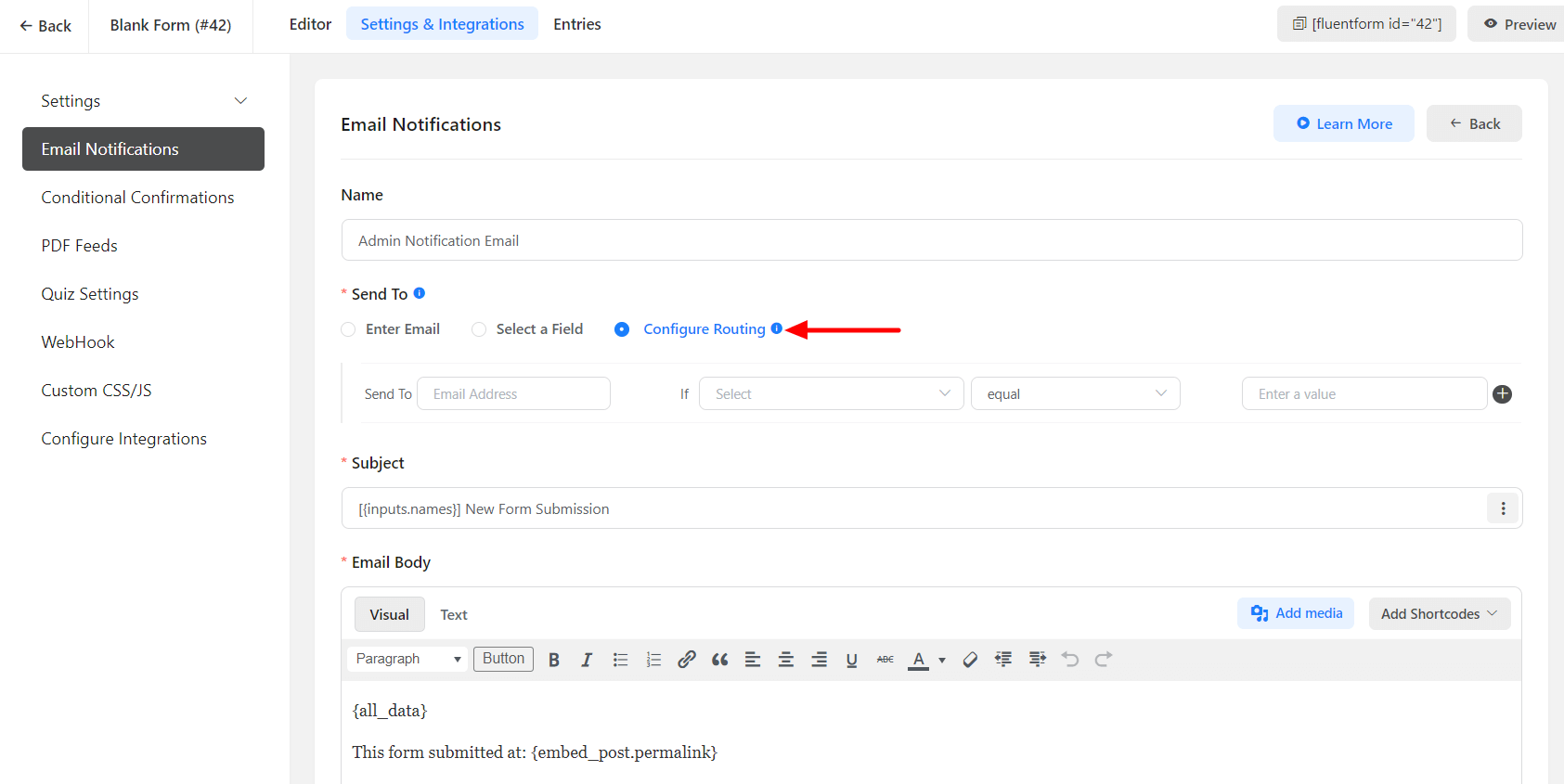
Task: Apply blockquote formatting
Action: pyautogui.click(x=719, y=660)
